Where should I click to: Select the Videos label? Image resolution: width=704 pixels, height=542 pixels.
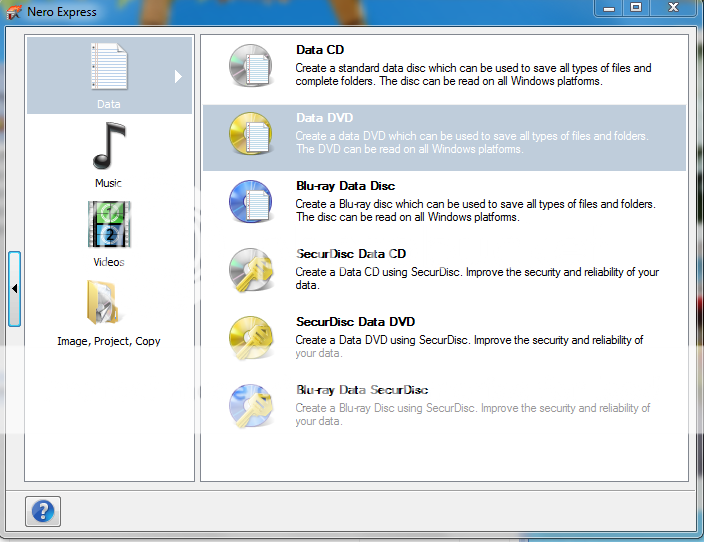click(109, 262)
